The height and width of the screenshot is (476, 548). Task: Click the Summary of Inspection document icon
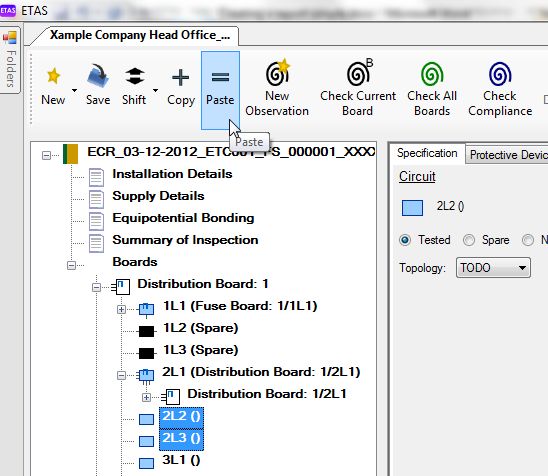tap(96, 243)
